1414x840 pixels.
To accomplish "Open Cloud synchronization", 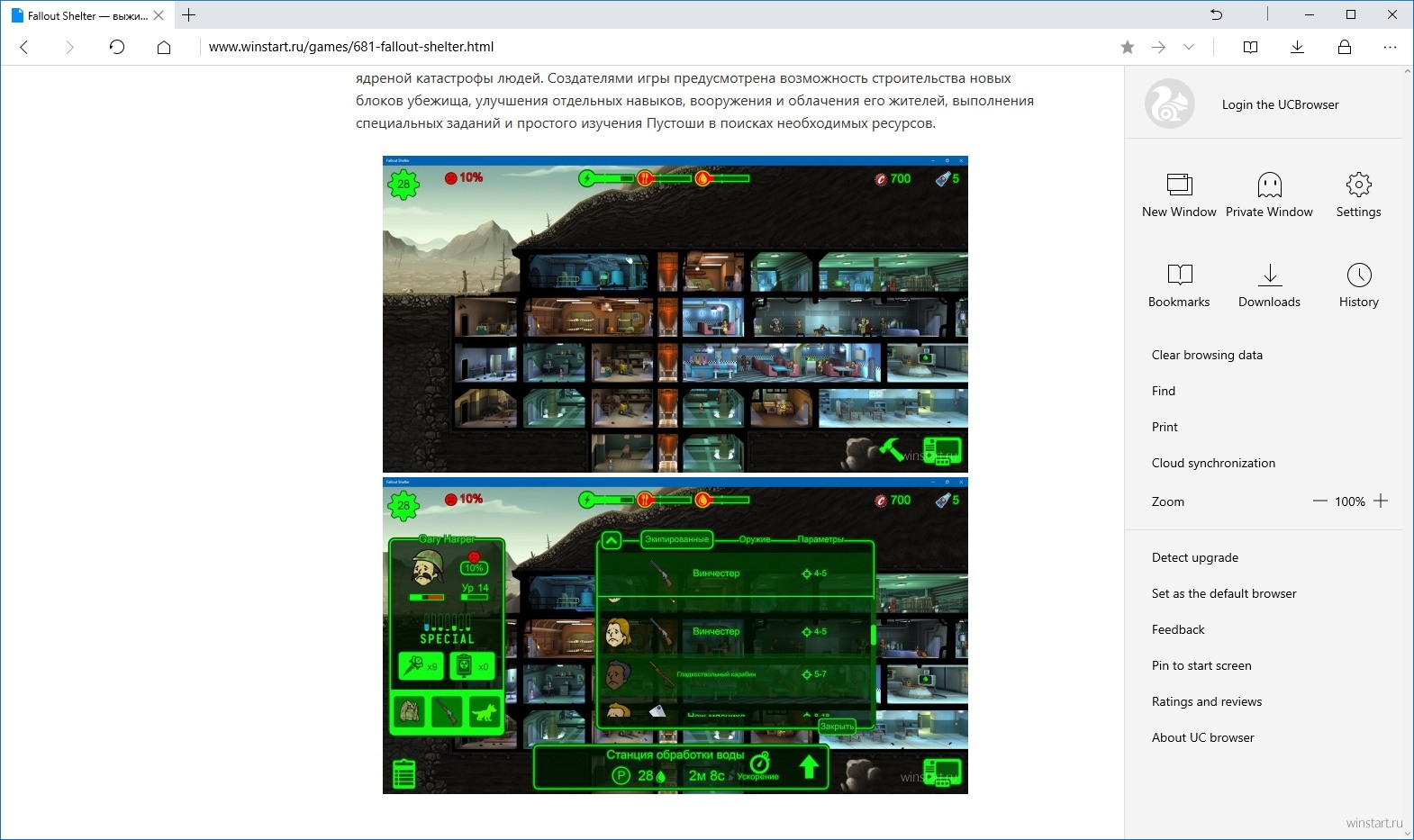I will pos(1213,463).
